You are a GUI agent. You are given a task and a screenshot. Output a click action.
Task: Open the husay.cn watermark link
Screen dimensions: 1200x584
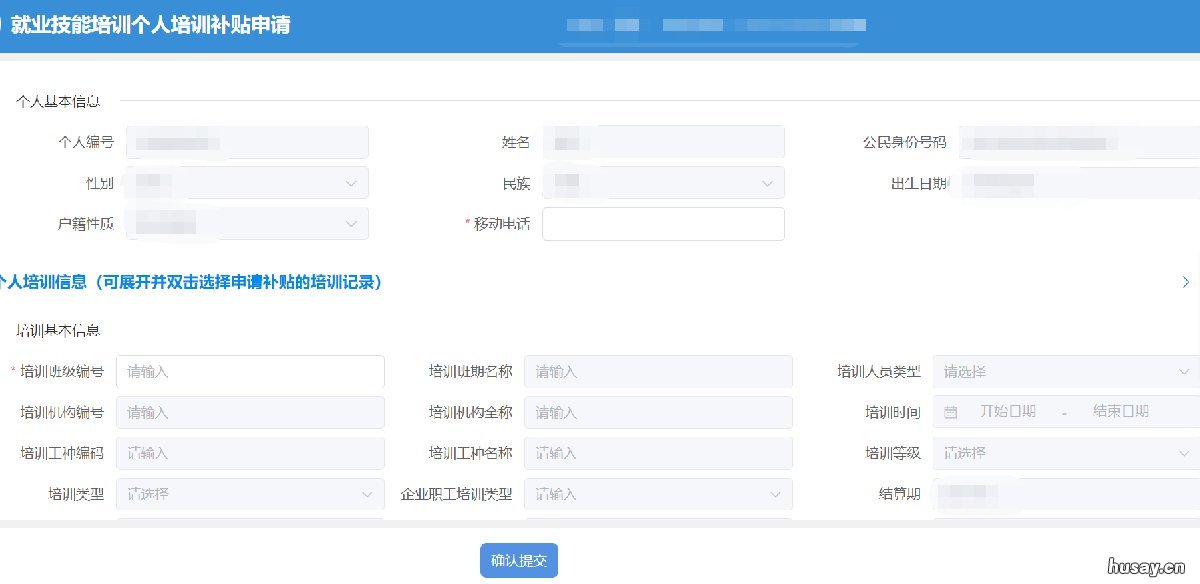(x=1147, y=566)
